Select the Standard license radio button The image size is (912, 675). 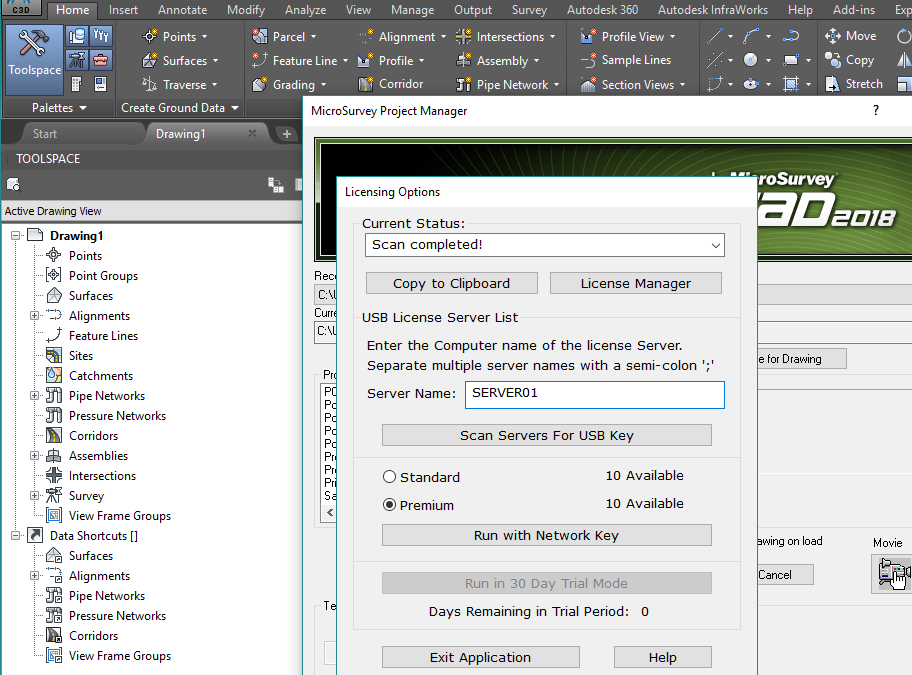pyautogui.click(x=390, y=477)
